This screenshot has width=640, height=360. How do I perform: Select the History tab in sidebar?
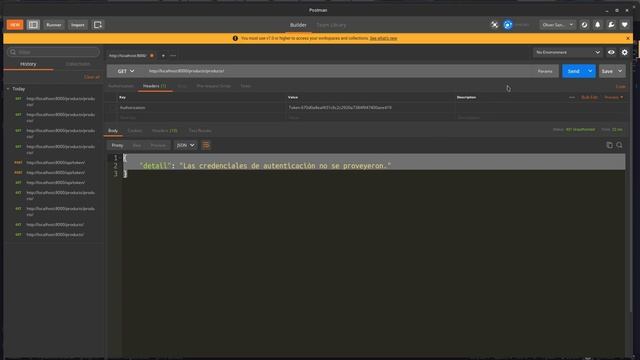[28, 64]
